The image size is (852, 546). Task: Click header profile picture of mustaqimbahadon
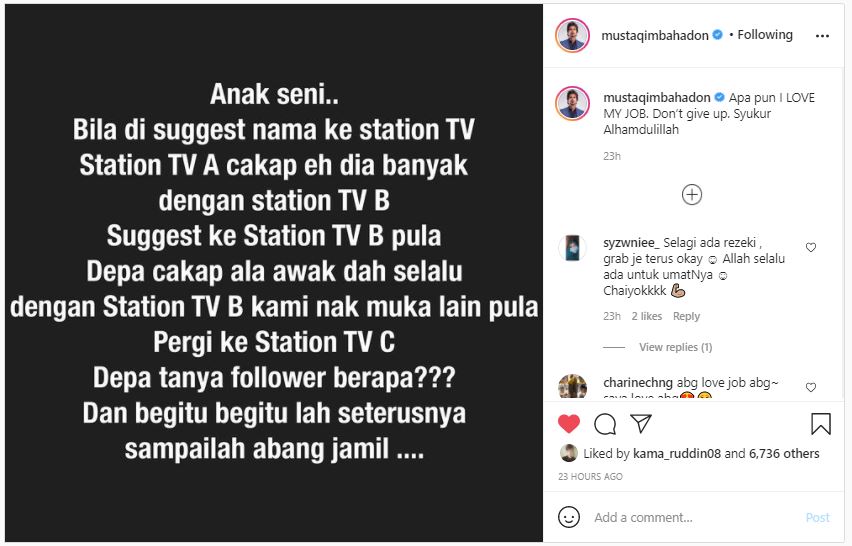click(572, 35)
